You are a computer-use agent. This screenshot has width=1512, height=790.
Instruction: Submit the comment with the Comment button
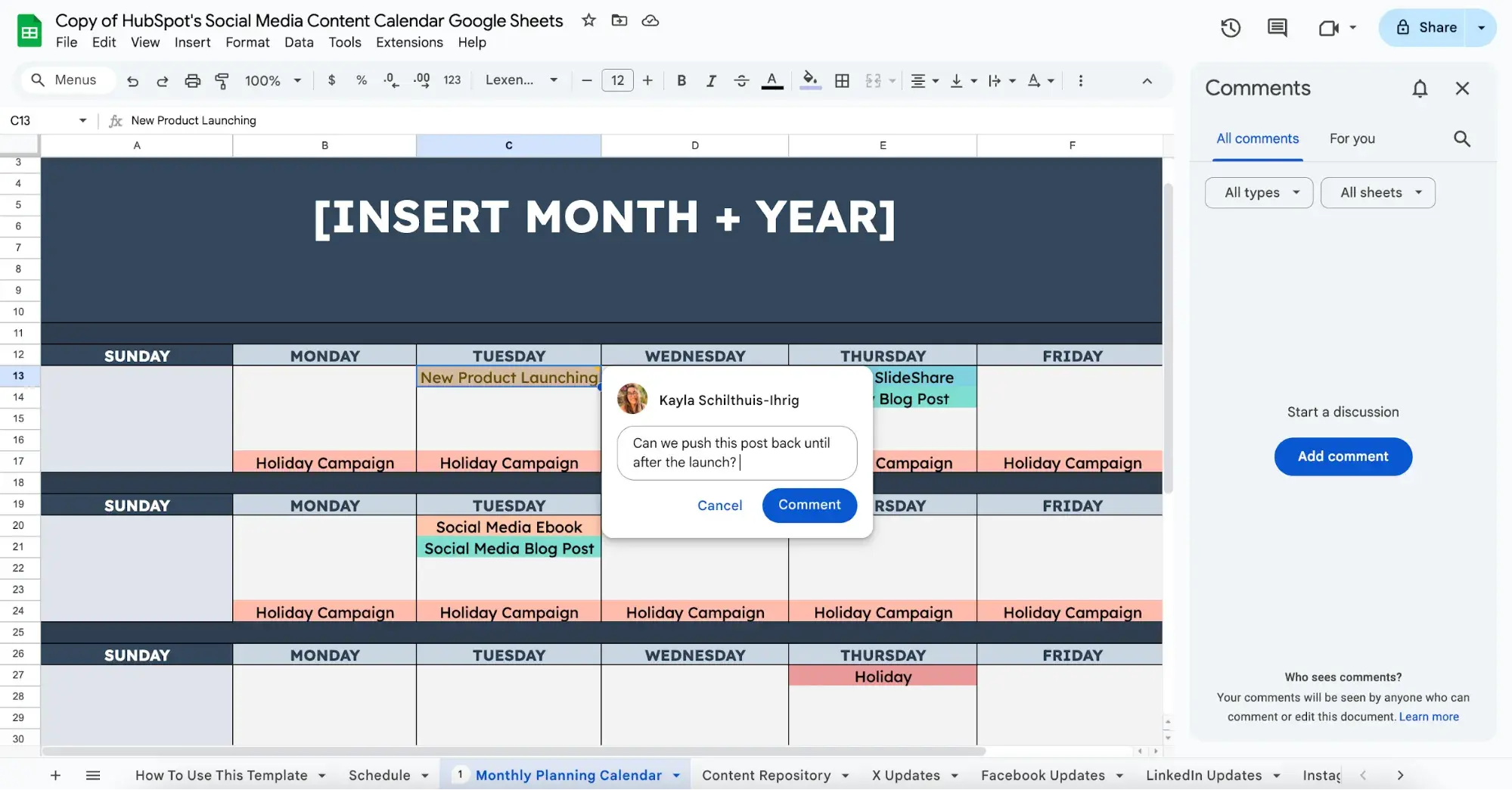click(x=809, y=505)
